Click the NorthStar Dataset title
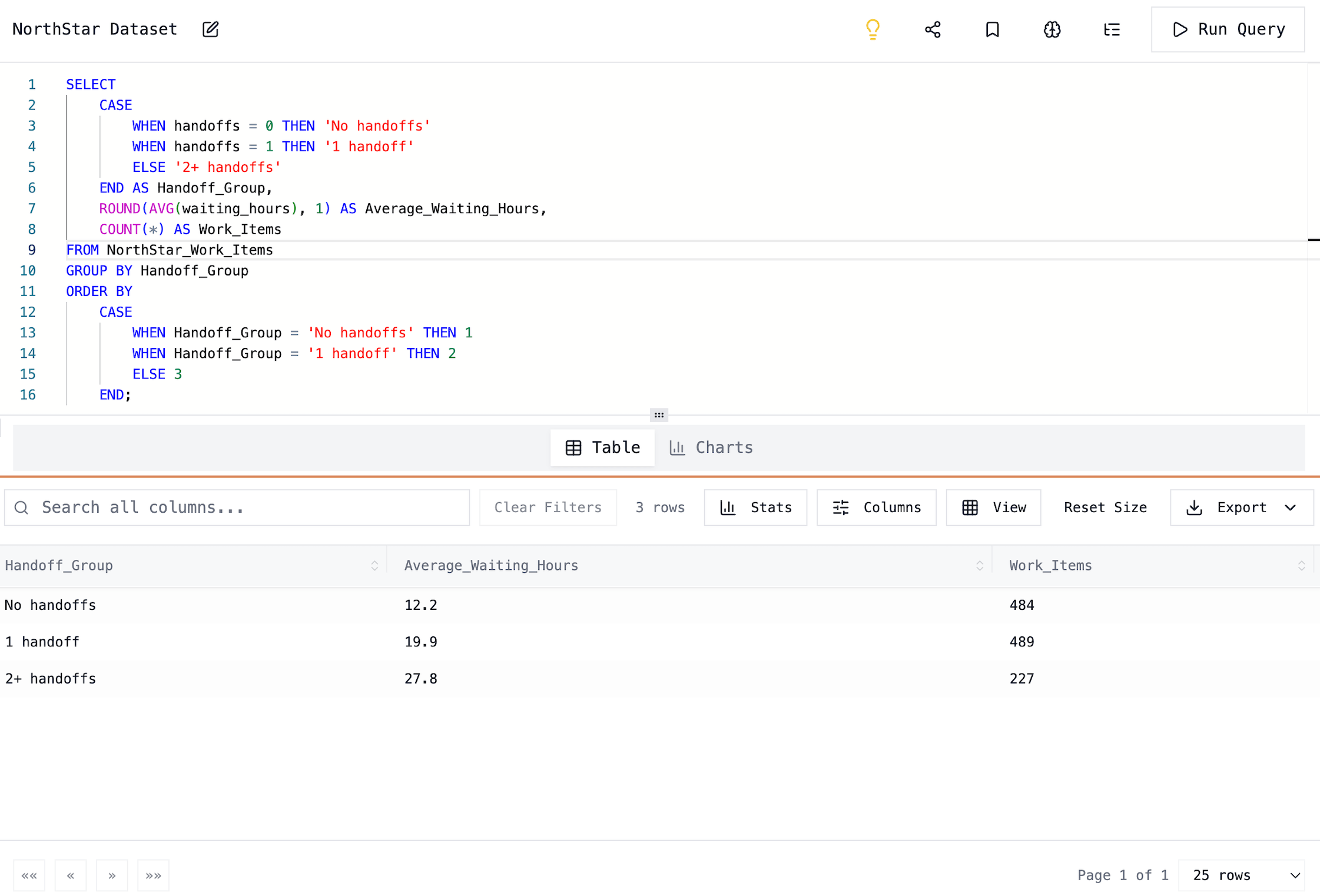Viewport: 1320px width, 896px height. click(95, 29)
